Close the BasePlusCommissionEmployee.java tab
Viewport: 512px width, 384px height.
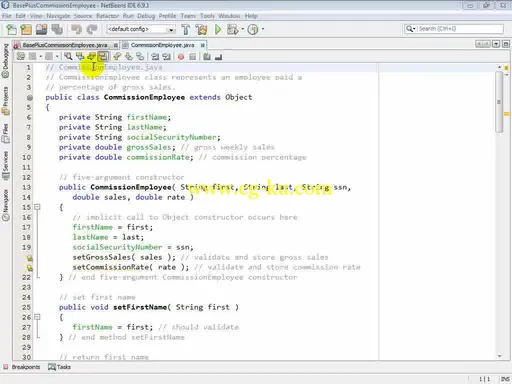tap(115, 45)
